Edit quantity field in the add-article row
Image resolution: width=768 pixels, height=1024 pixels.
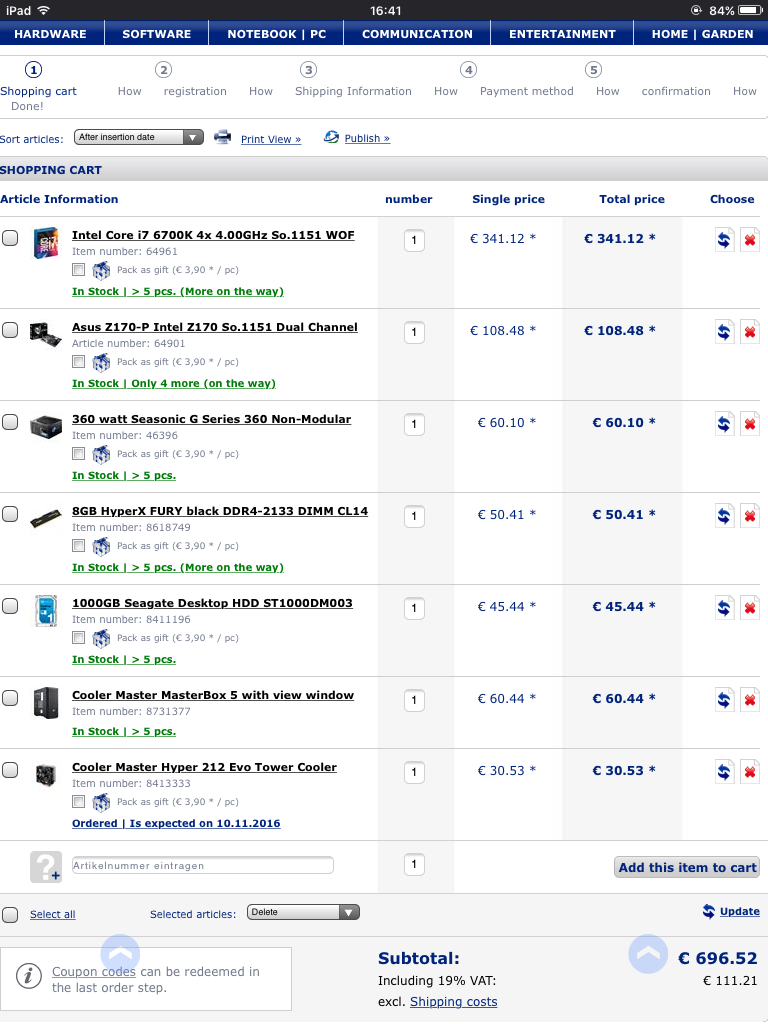pyautogui.click(x=414, y=865)
